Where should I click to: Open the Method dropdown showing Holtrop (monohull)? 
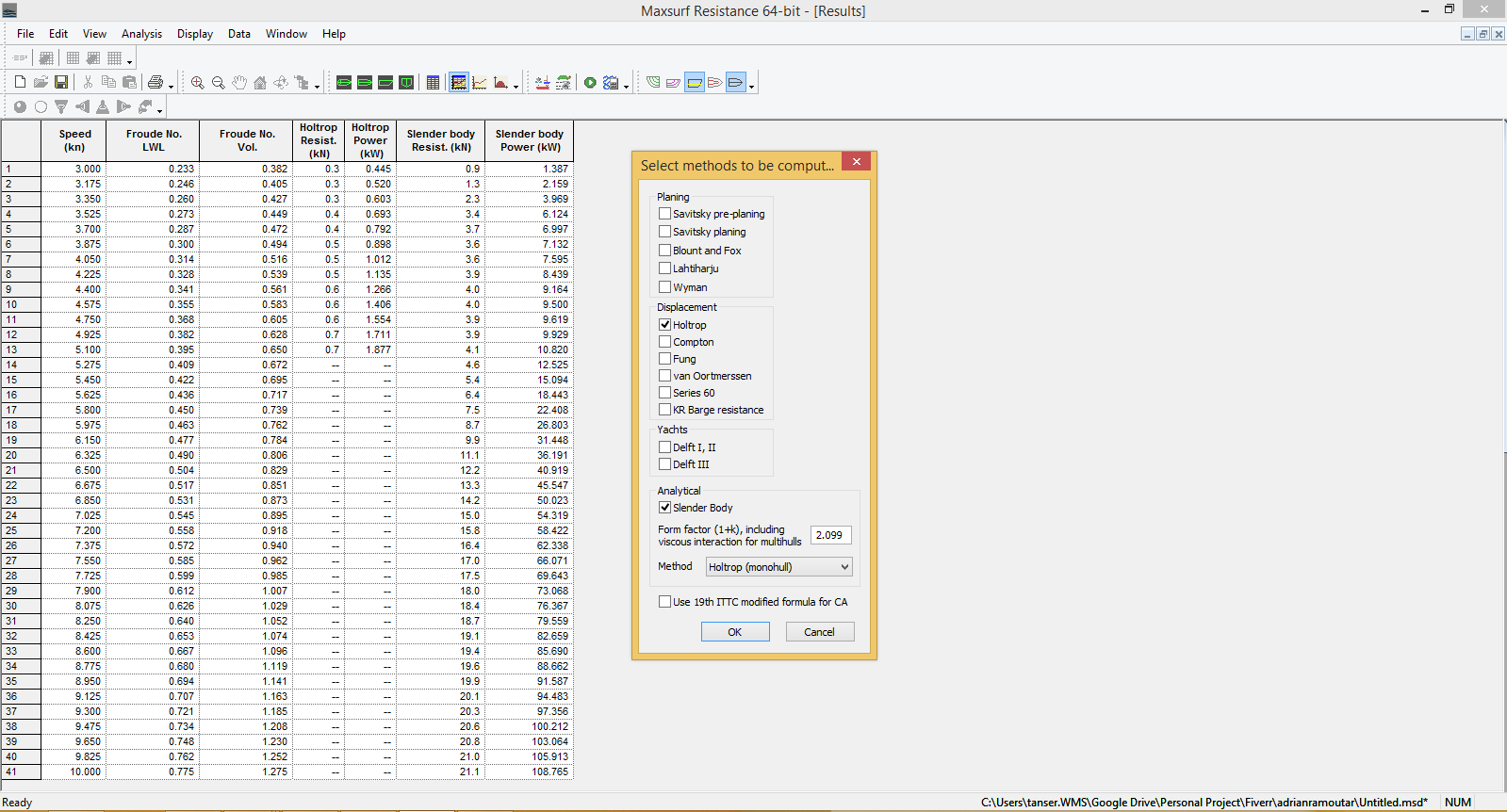coord(778,567)
